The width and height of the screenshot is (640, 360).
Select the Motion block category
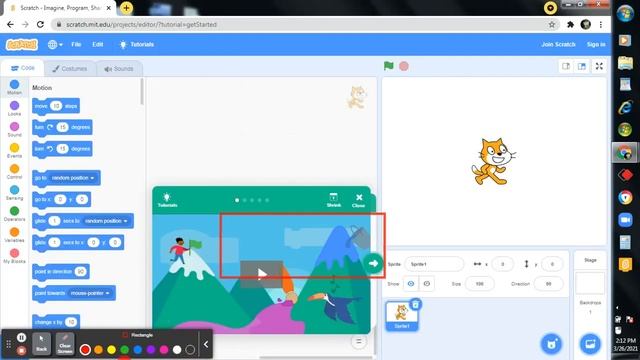(14, 87)
